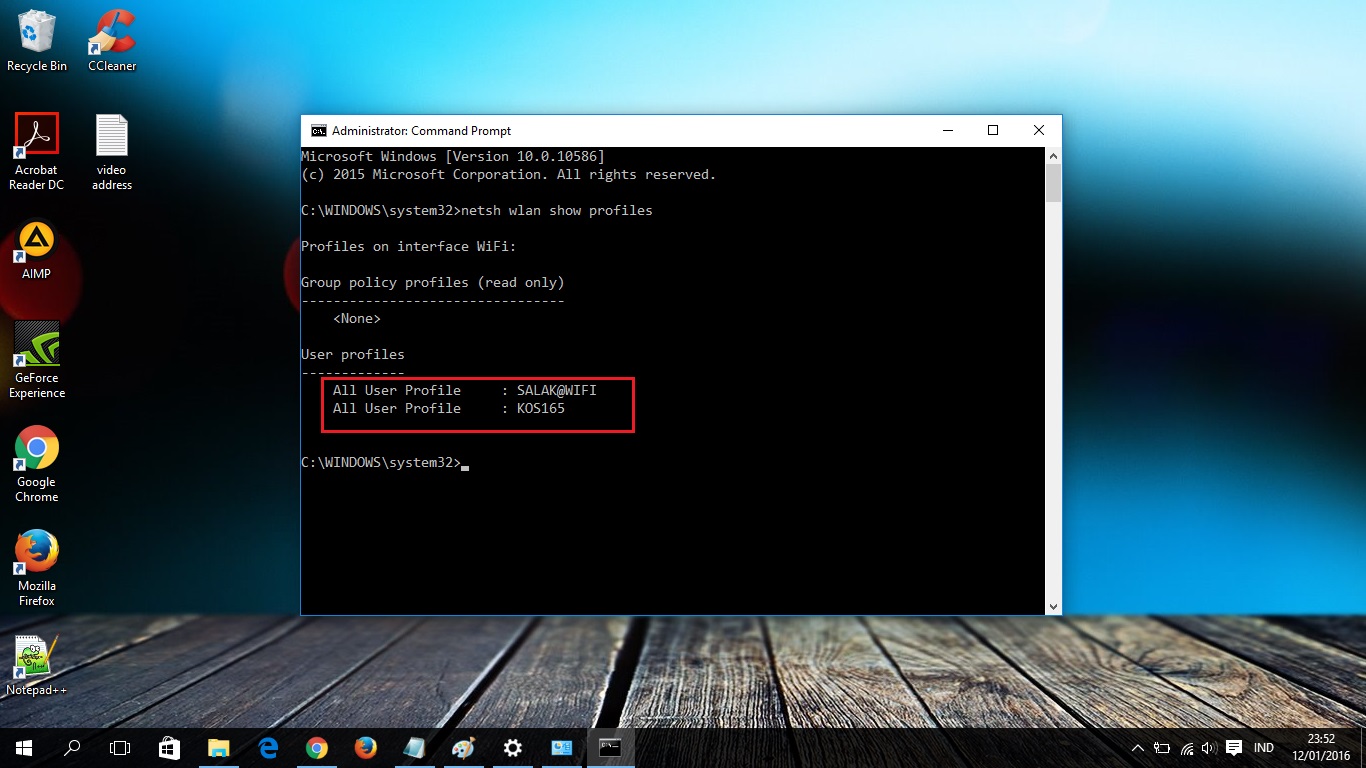The width and height of the screenshot is (1366, 768).
Task: Open GeForce Experience shortcut
Action: coord(37,361)
